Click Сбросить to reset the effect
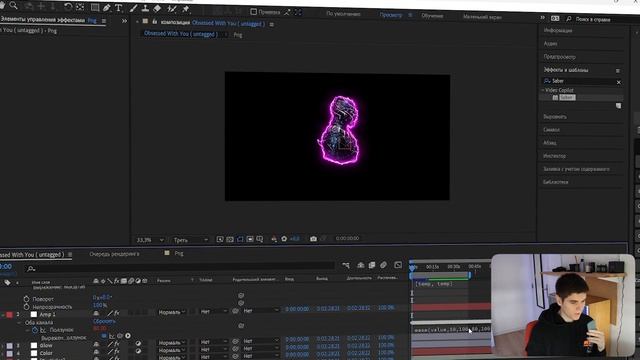The height and width of the screenshot is (360, 640). pos(104,321)
